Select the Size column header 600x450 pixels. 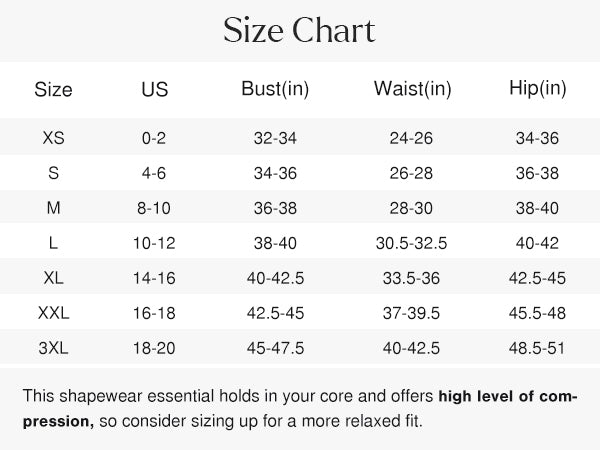coord(53,89)
